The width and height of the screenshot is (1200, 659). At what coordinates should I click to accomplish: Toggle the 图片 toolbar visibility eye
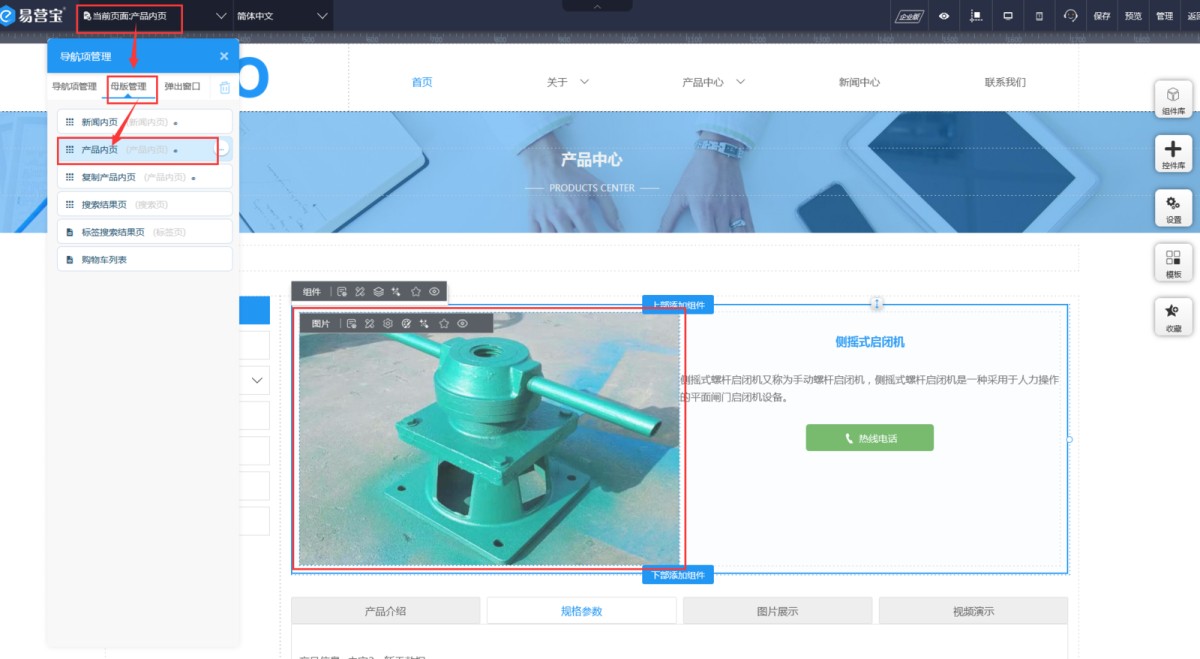462,324
